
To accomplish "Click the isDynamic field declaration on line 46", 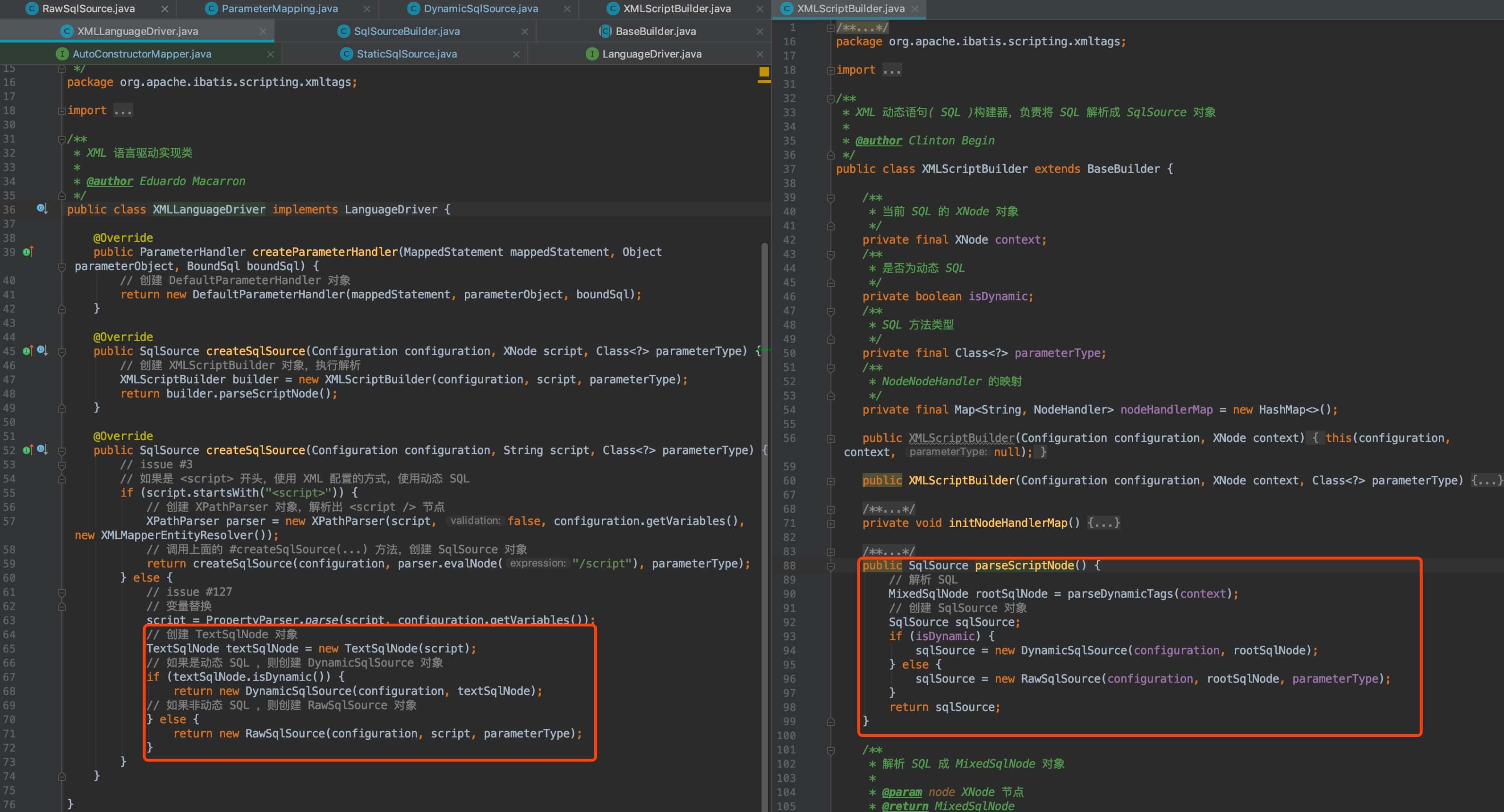I will (x=998, y=296).
